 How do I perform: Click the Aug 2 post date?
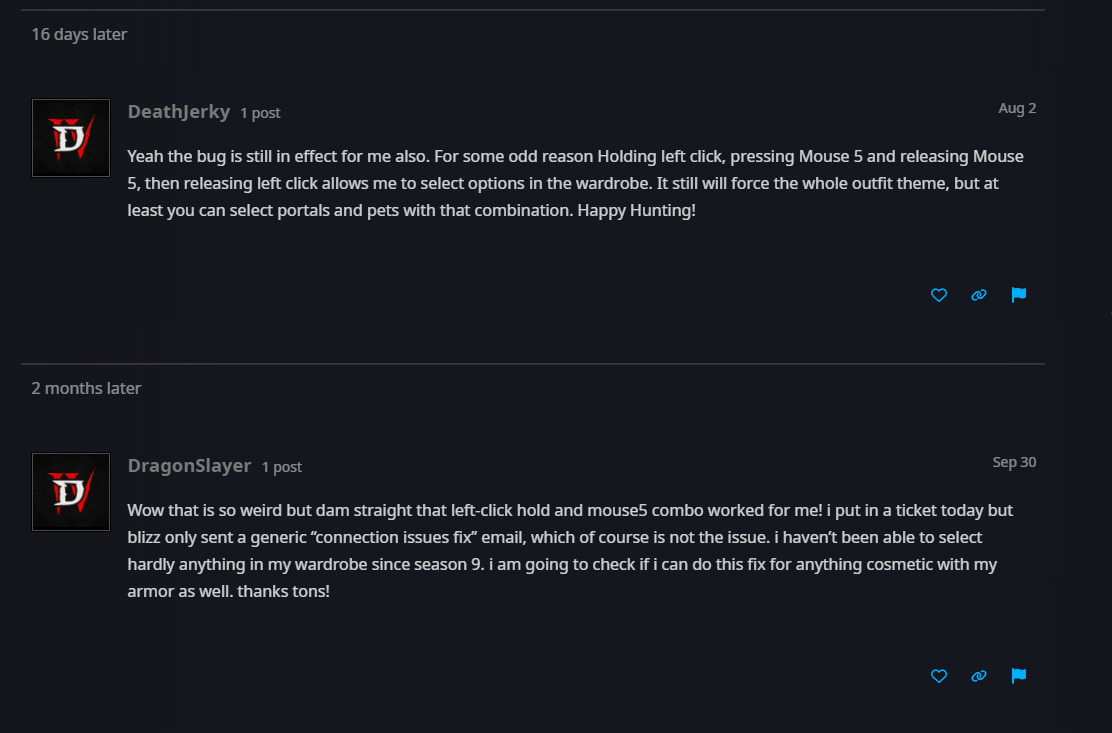(x=1017, y=108)
